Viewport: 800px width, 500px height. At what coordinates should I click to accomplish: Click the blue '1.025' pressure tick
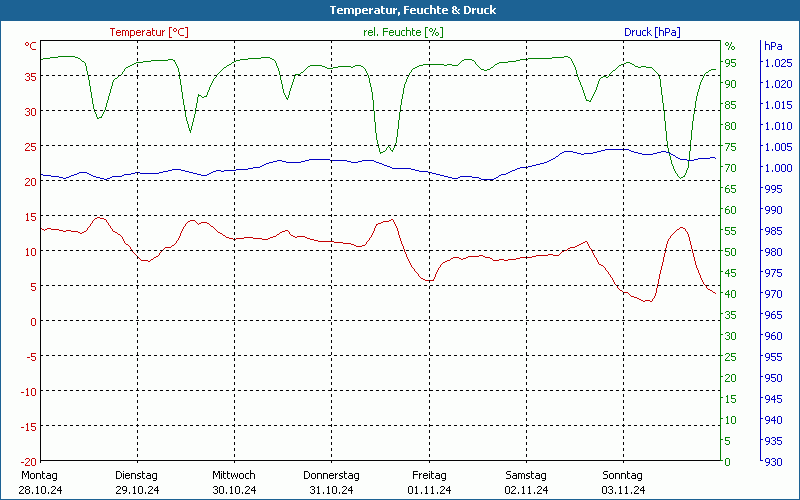(778, 63)
